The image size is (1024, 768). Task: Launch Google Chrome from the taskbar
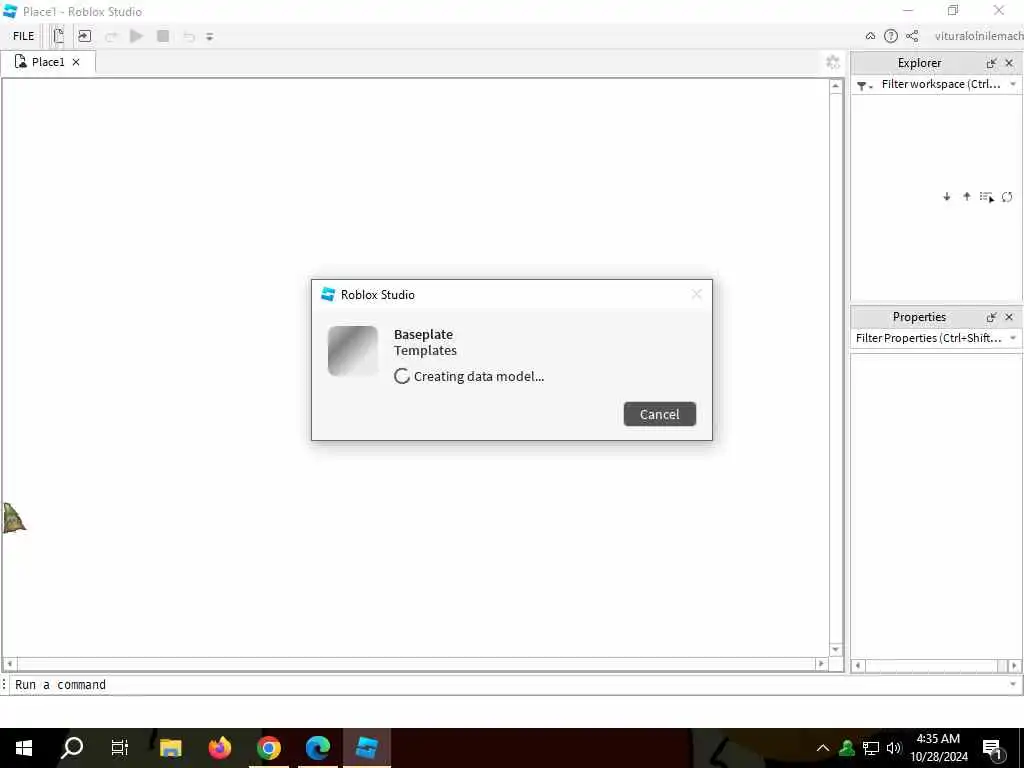coord(268,748)
